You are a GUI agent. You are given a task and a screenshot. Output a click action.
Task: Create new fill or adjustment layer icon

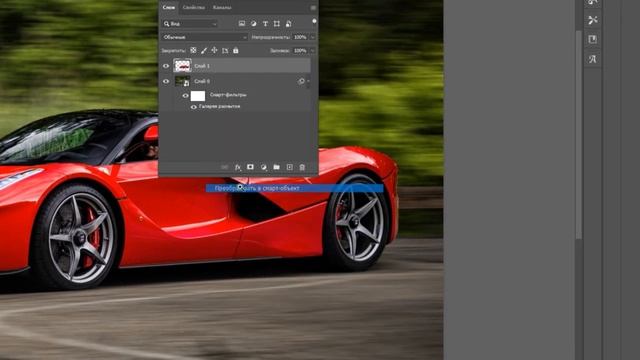coord(263,167)
